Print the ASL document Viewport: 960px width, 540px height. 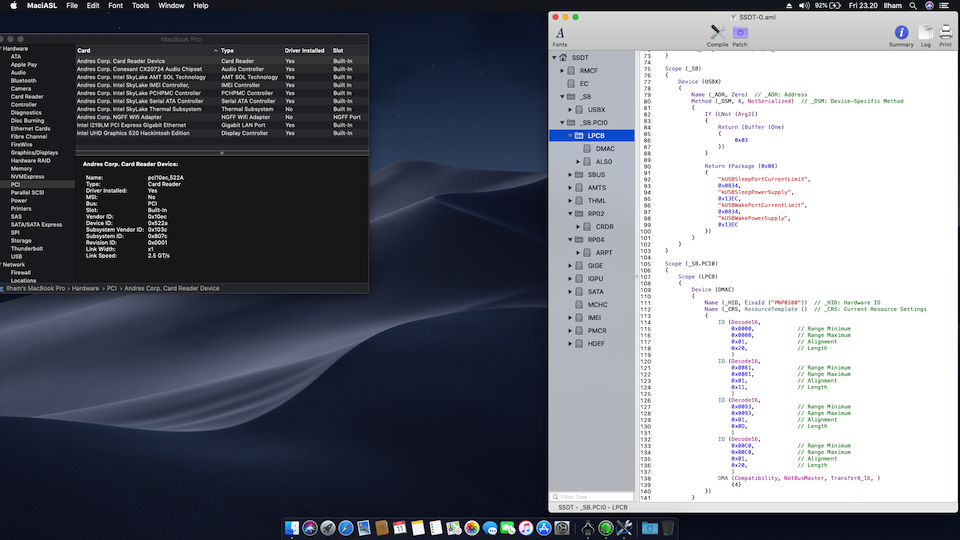945,36
